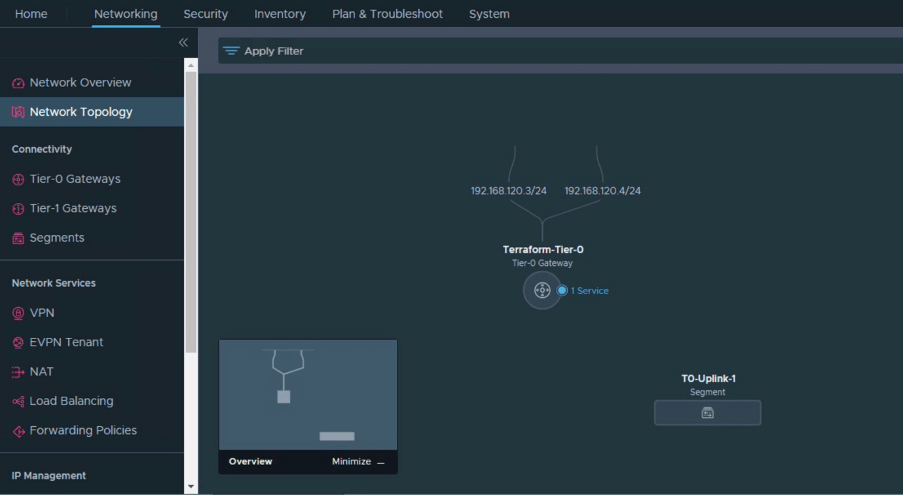Click the Segments sidebar icon

click(18, 238)
